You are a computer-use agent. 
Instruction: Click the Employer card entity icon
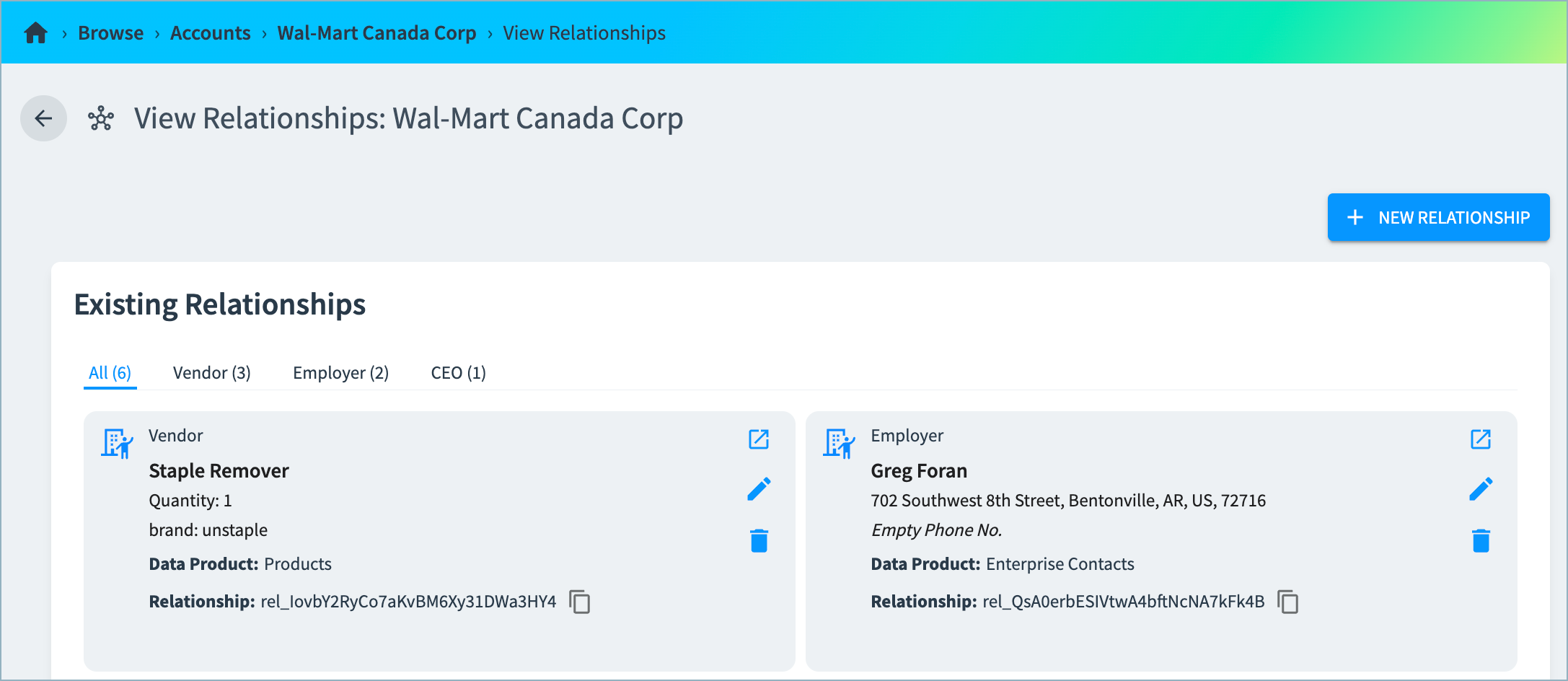840,444
